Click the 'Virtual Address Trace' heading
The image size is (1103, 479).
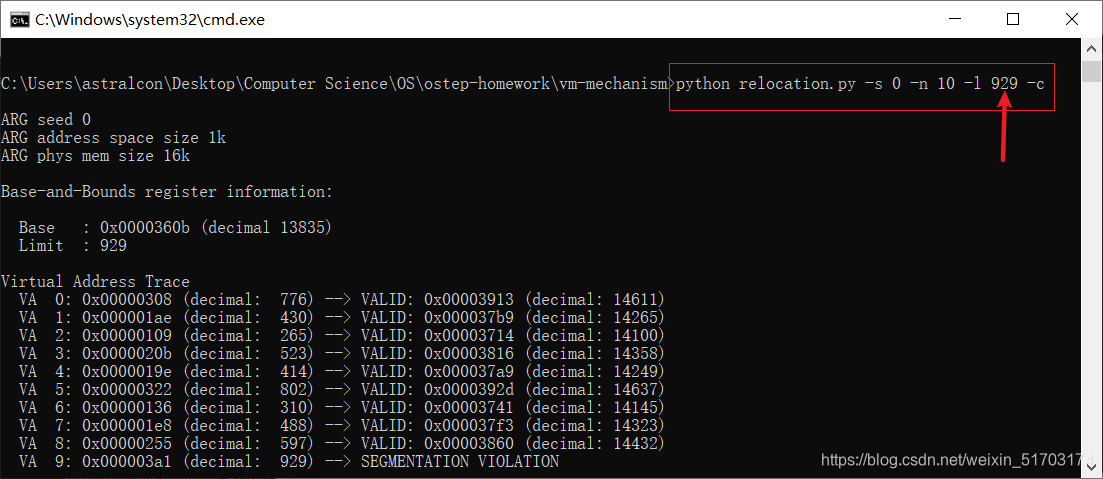[x=96, y=282]
